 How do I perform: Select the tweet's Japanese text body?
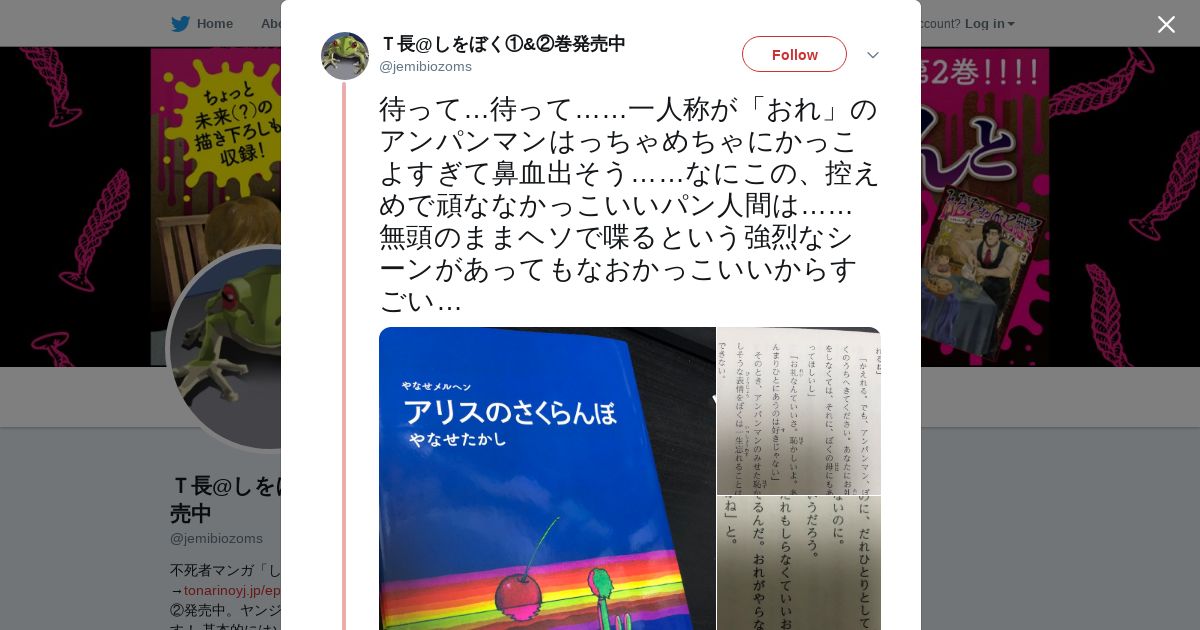point(629,204)
